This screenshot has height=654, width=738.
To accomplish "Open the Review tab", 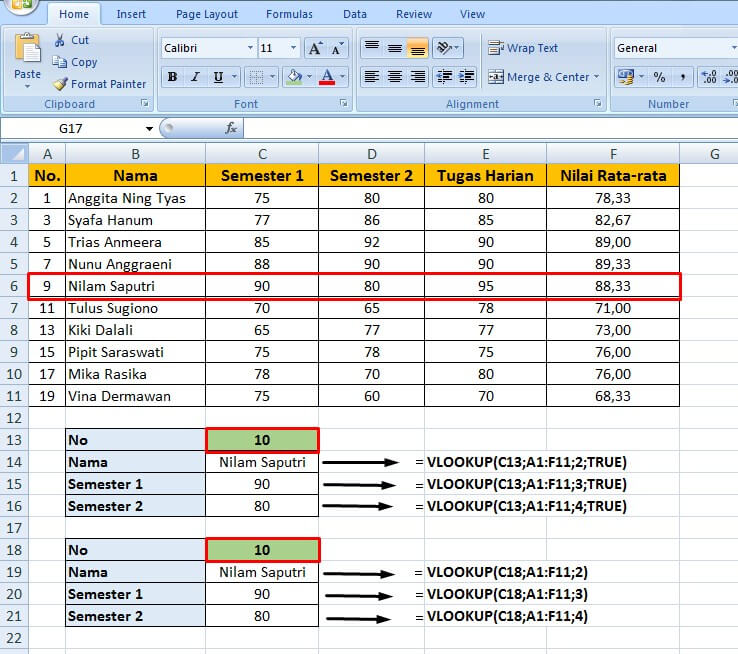I will [x=414, y=14].
